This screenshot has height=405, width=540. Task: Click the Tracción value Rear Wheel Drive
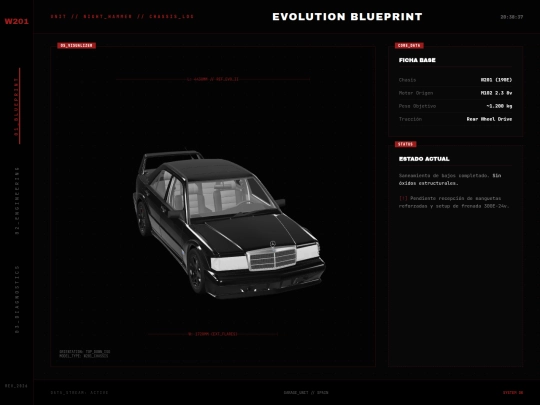489,119
